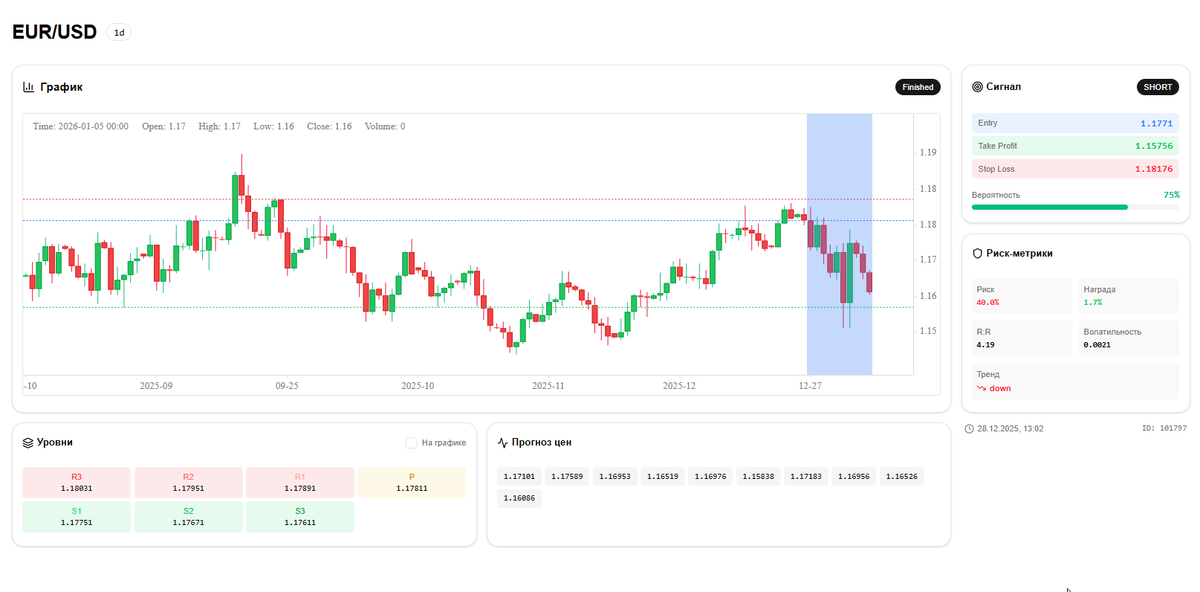Click the down-trend arrow icon under Тренд

pos(981,388)
